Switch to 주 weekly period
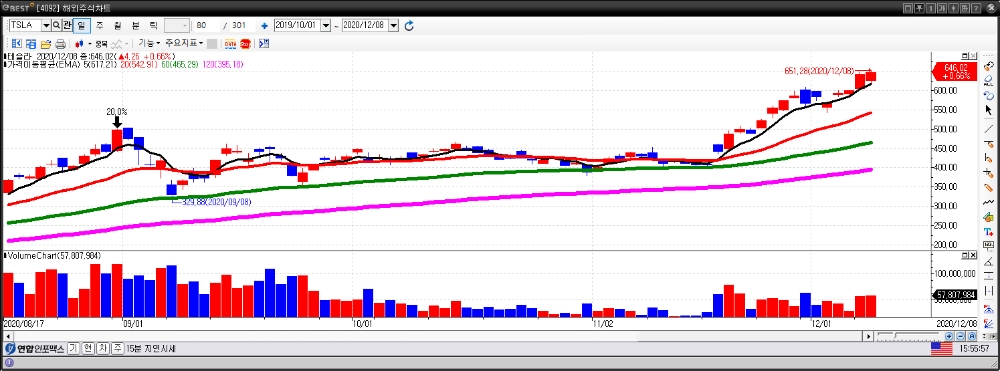Screen dimensions: 1000x371 pyautogui.click(x=99, y=25)
